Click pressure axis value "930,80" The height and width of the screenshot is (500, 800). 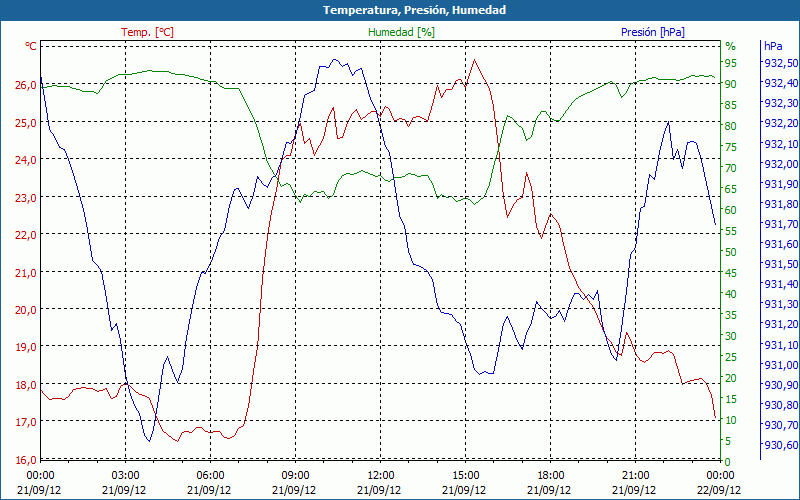tap(779, 405)
